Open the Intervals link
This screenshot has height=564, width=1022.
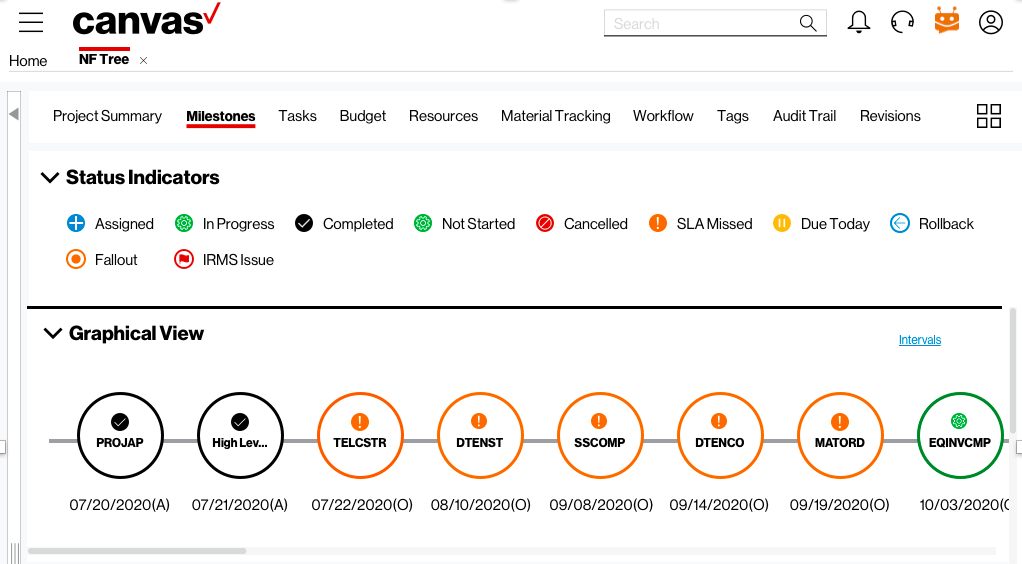pos(920,340)
